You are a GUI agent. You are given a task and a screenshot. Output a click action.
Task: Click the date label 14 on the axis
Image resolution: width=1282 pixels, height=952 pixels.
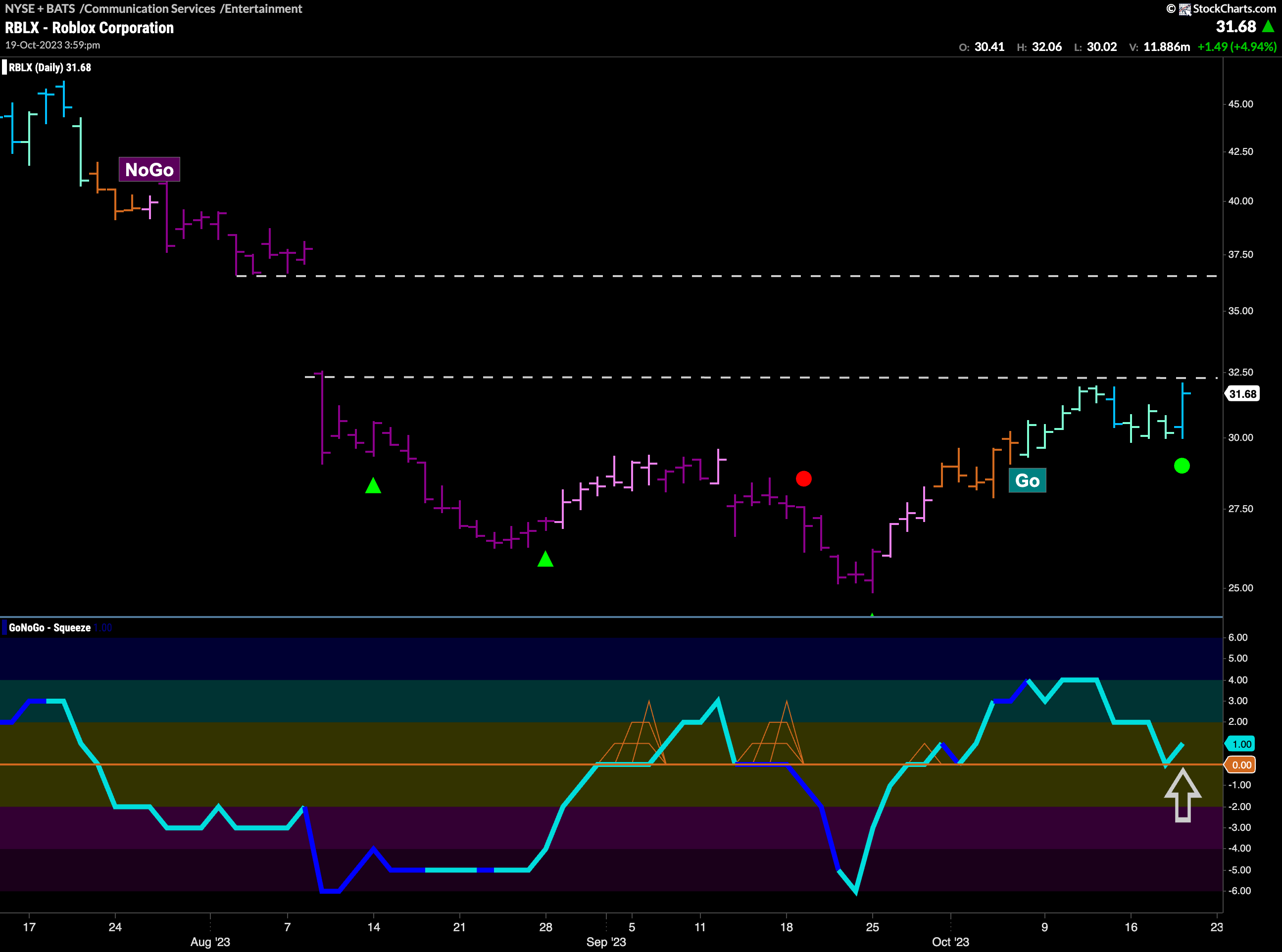(x=374, y=927)
